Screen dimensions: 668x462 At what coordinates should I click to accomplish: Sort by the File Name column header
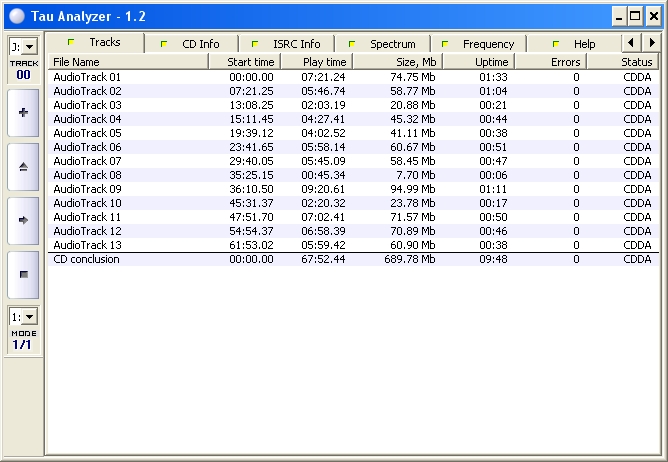click(x=125, y=62)
